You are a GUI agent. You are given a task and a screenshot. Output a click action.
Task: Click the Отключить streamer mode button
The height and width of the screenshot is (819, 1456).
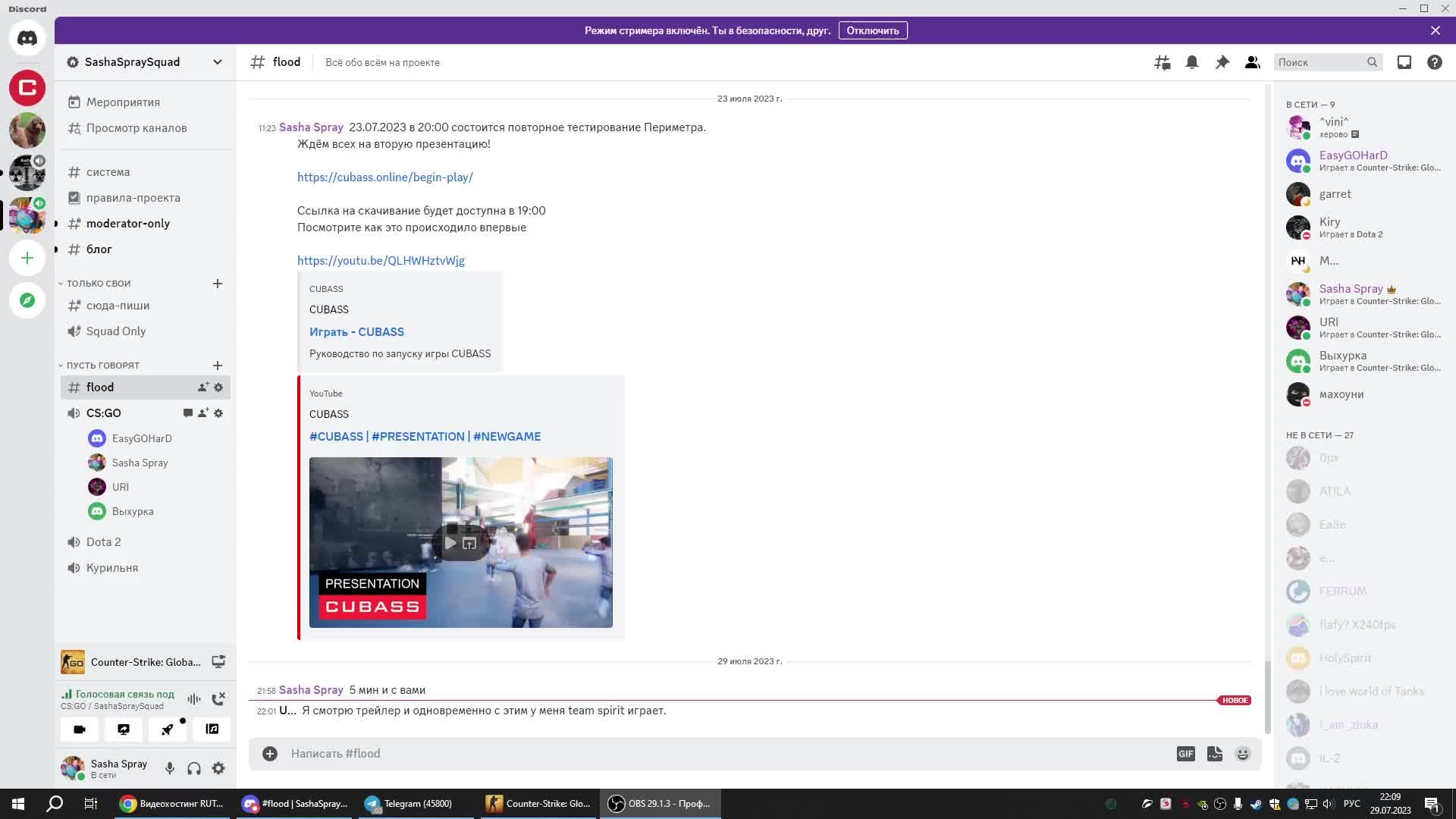point(872,30)
